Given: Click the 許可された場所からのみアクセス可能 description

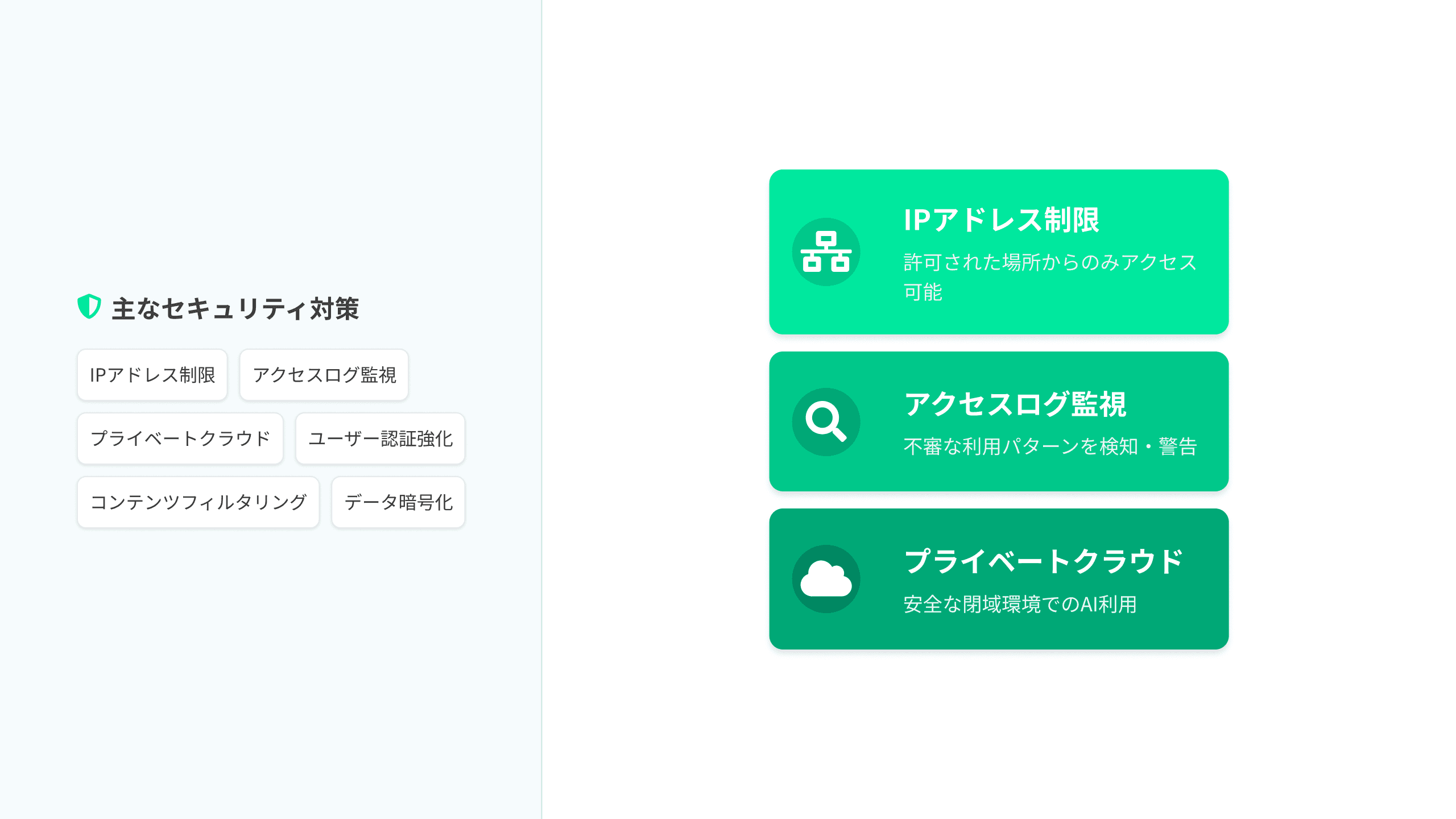Looking at the screenshot, I should (x=1049, y=277).
